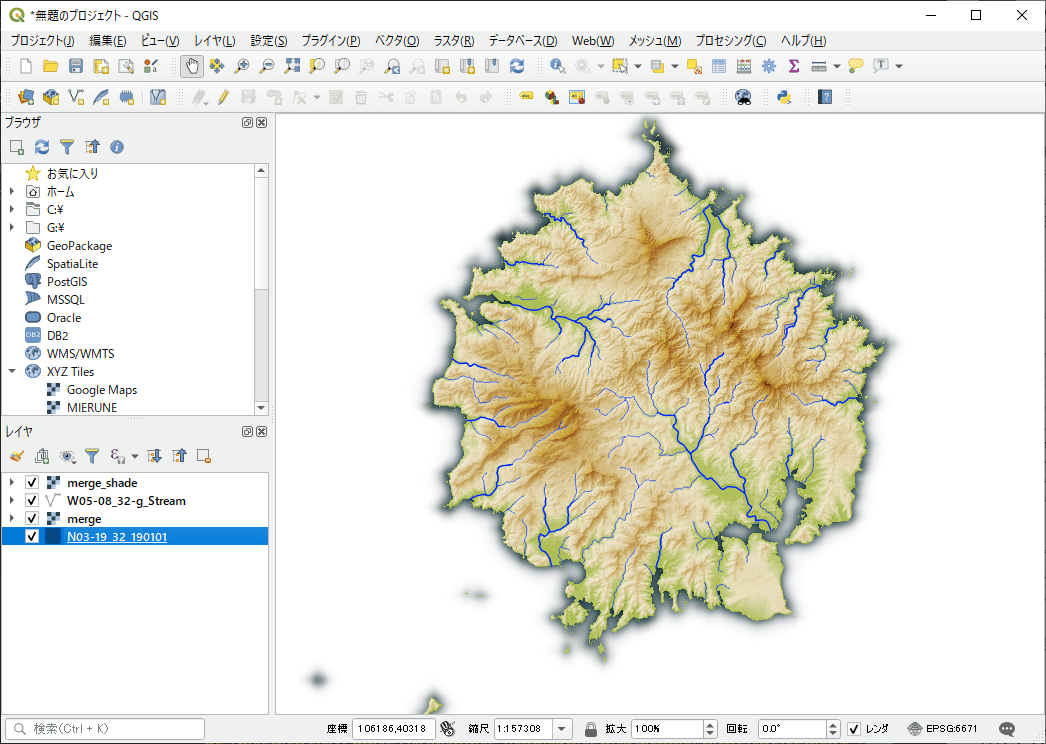Expand the merge_shade layer legend
This screenshot has width=1046, height=744.
pos(12,483)
